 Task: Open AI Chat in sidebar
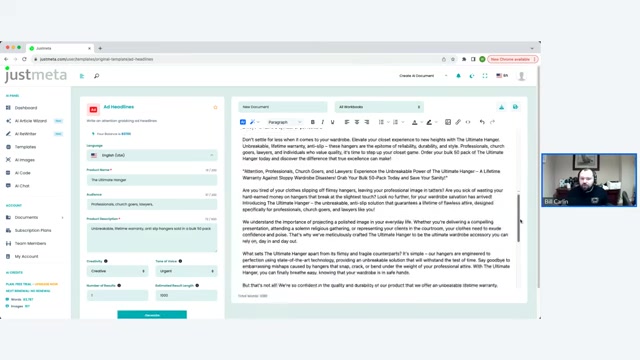tap(22, 186)
